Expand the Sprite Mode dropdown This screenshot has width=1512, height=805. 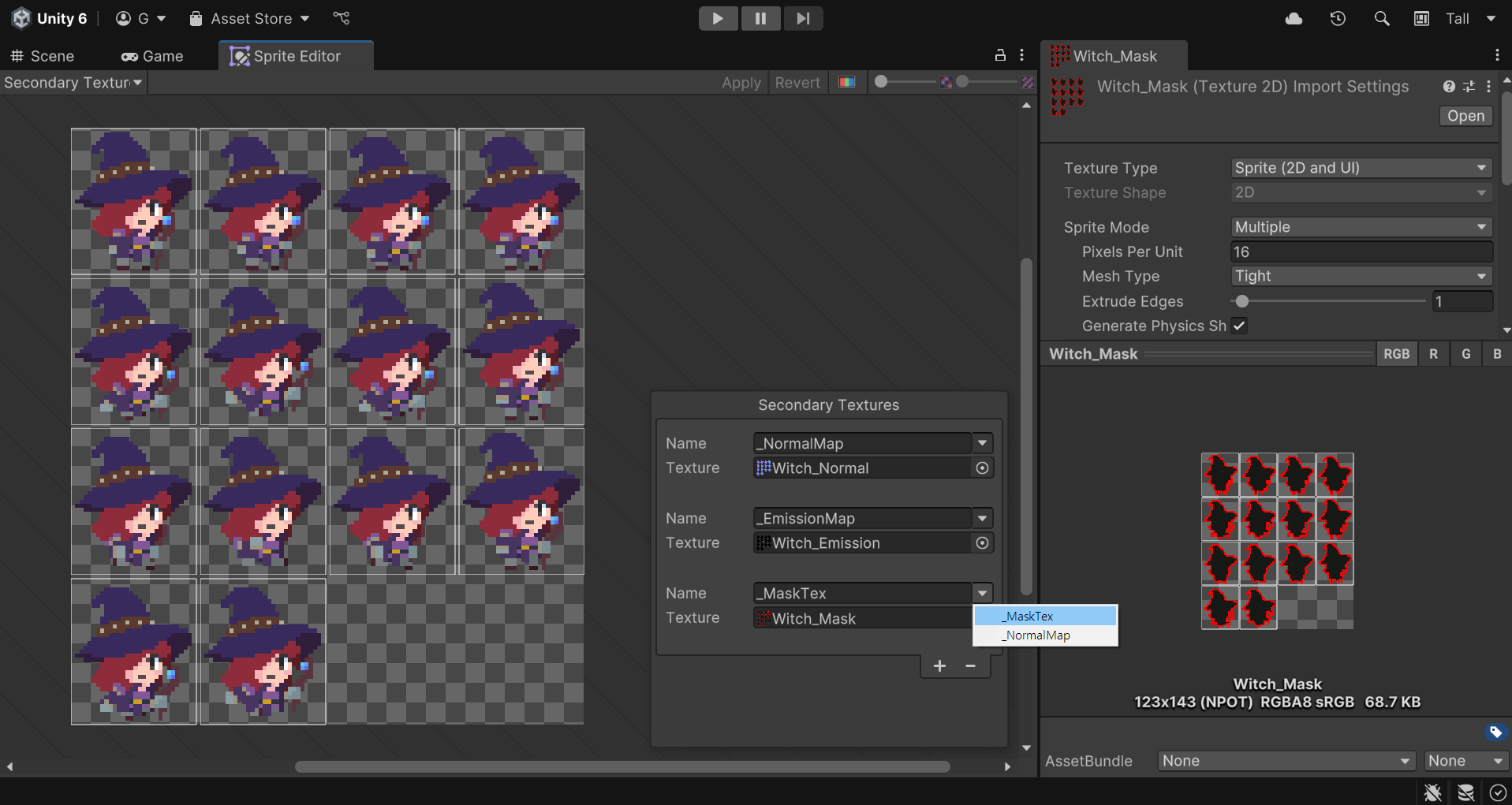(x=1361, y=227)
